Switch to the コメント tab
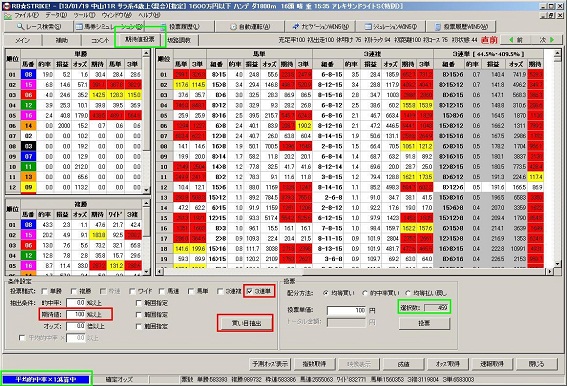This screenshot has width=567, height=386. click(100, 40)
